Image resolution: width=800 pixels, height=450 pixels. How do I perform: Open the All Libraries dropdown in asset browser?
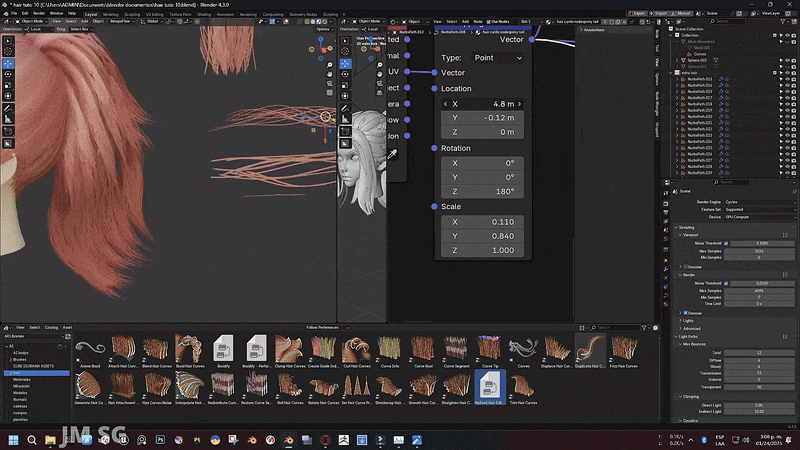(33, 336)
